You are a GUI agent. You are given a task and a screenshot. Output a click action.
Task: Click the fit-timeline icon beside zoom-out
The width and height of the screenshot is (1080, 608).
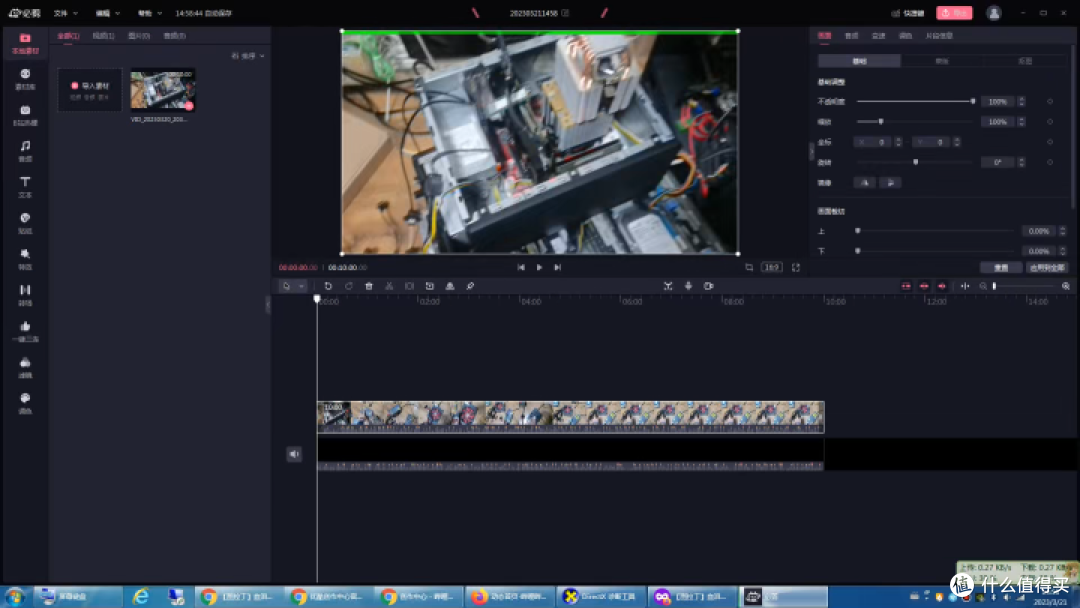point(965,286)
